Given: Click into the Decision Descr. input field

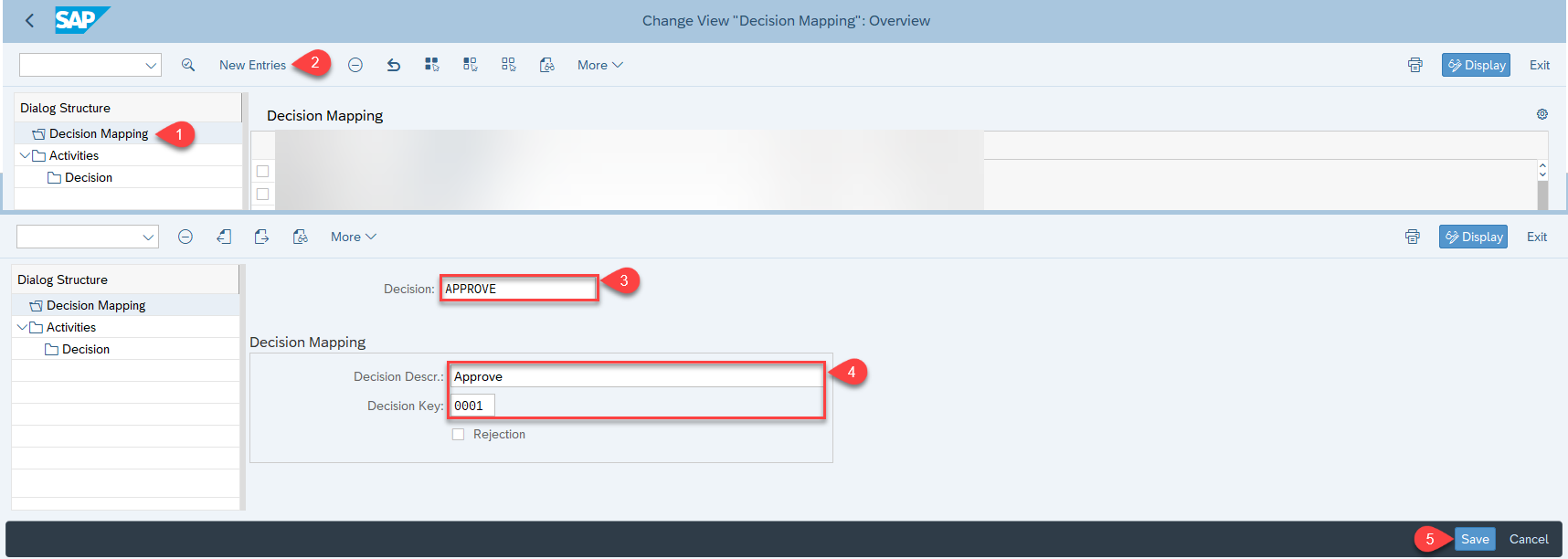Looking at the screenshot, I should pyautogui.click(x=636, y=376).
